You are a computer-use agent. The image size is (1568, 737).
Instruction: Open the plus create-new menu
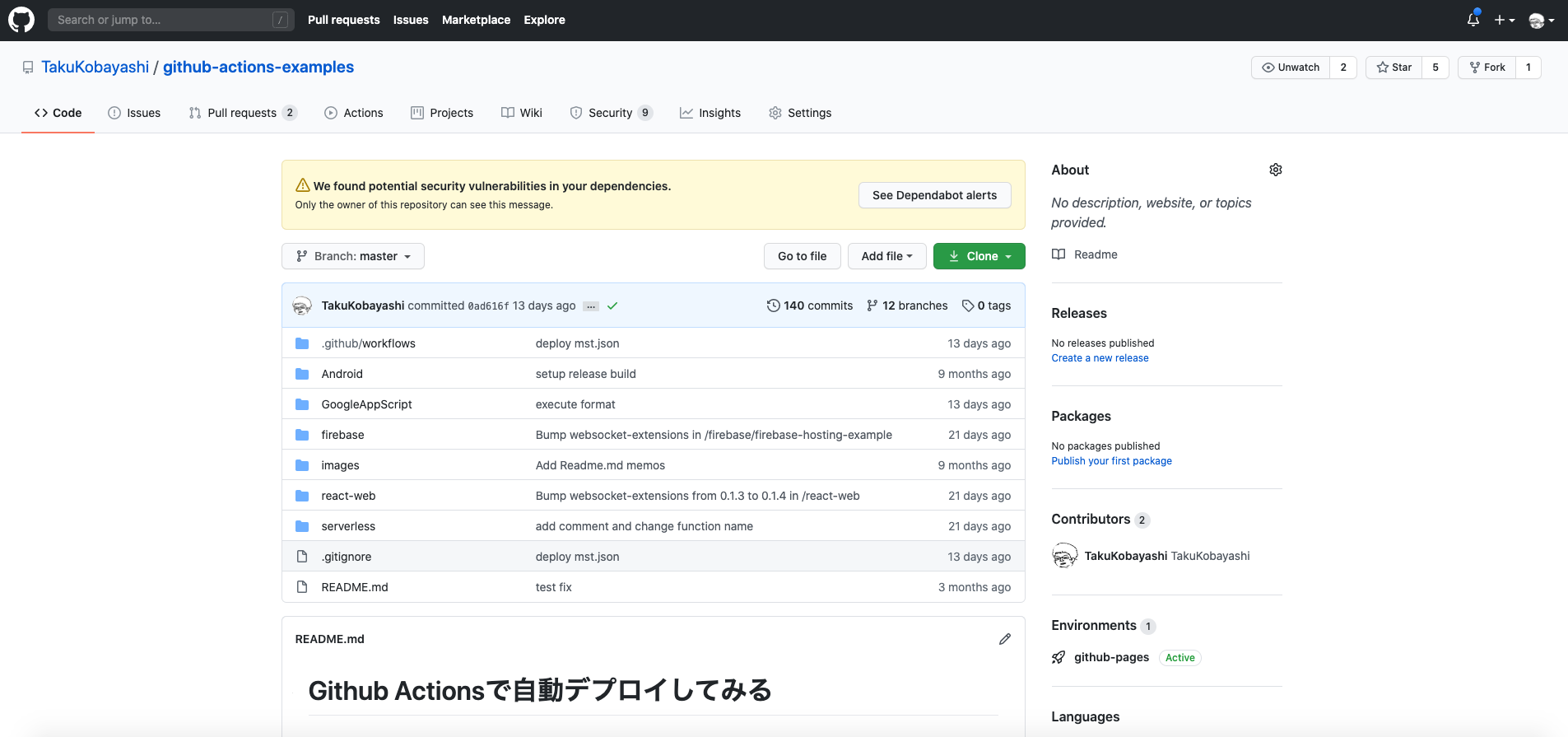tap(1505, 20)
